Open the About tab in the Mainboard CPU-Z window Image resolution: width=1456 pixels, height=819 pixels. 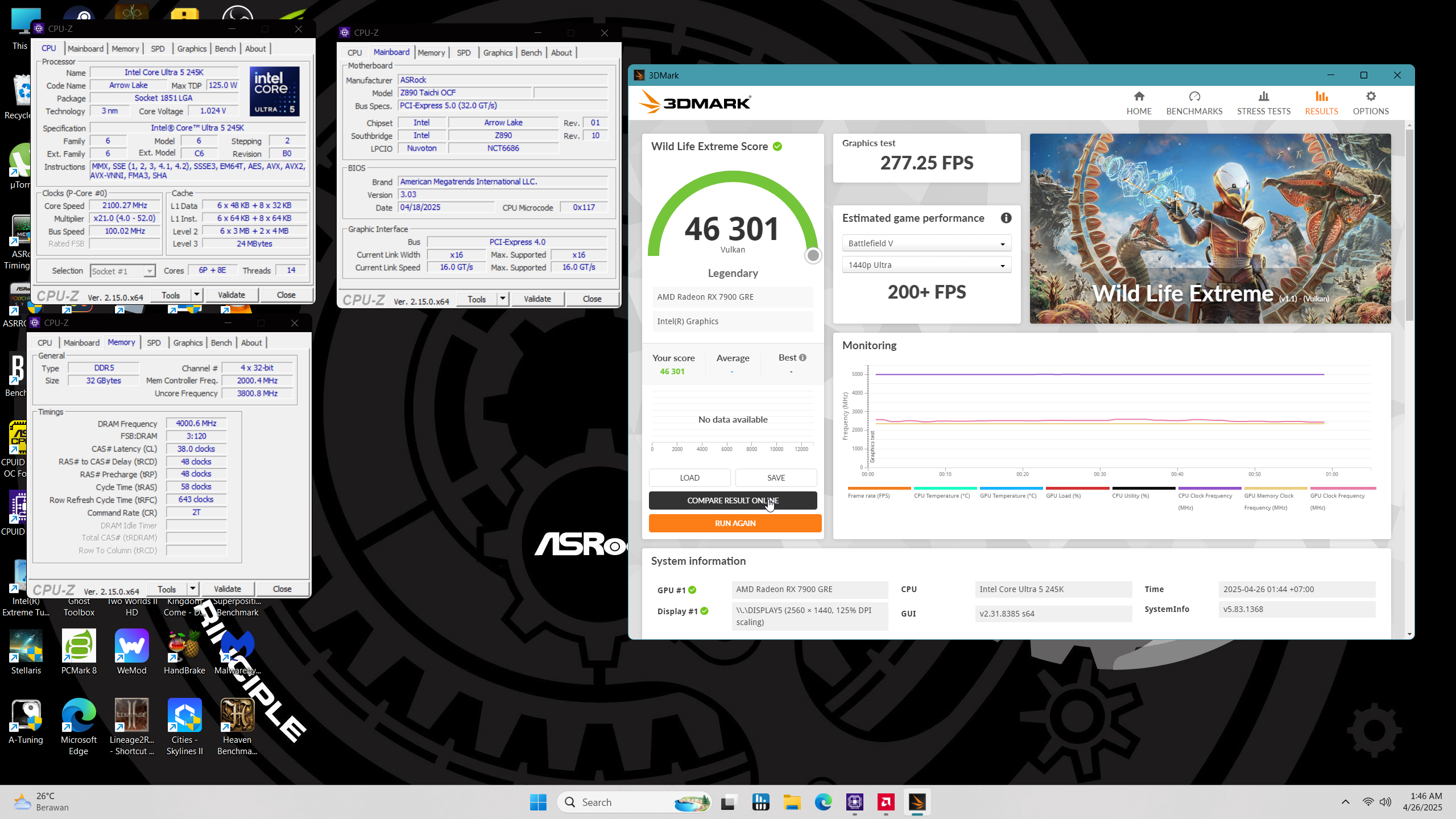(561, 53)
